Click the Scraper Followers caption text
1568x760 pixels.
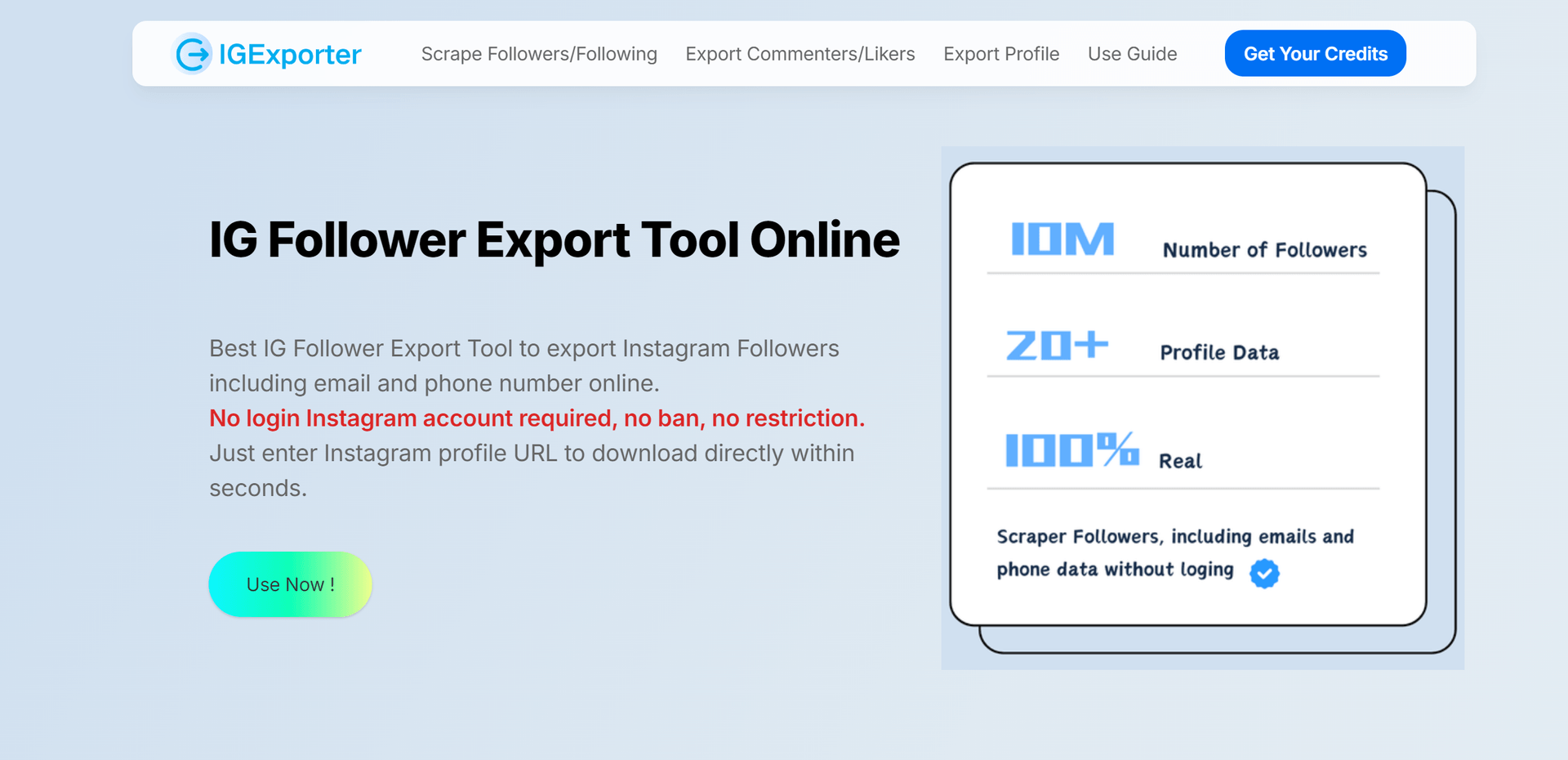tap(1174, 537)
